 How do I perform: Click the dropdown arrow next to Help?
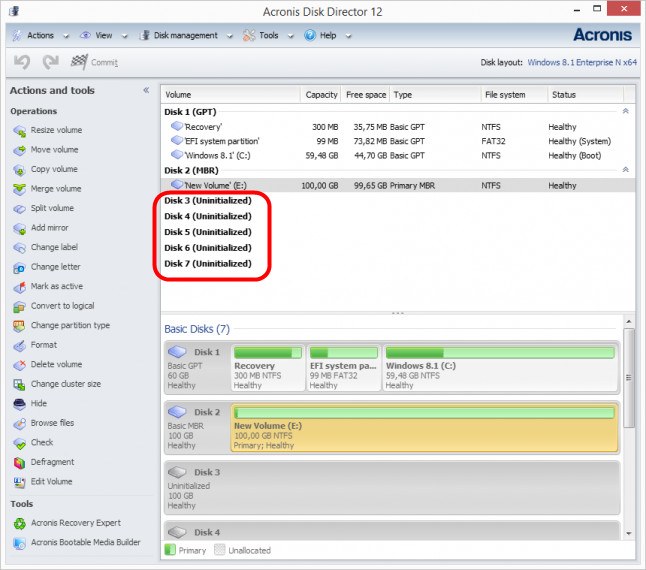pyautogui.click(x=349, y=36)
